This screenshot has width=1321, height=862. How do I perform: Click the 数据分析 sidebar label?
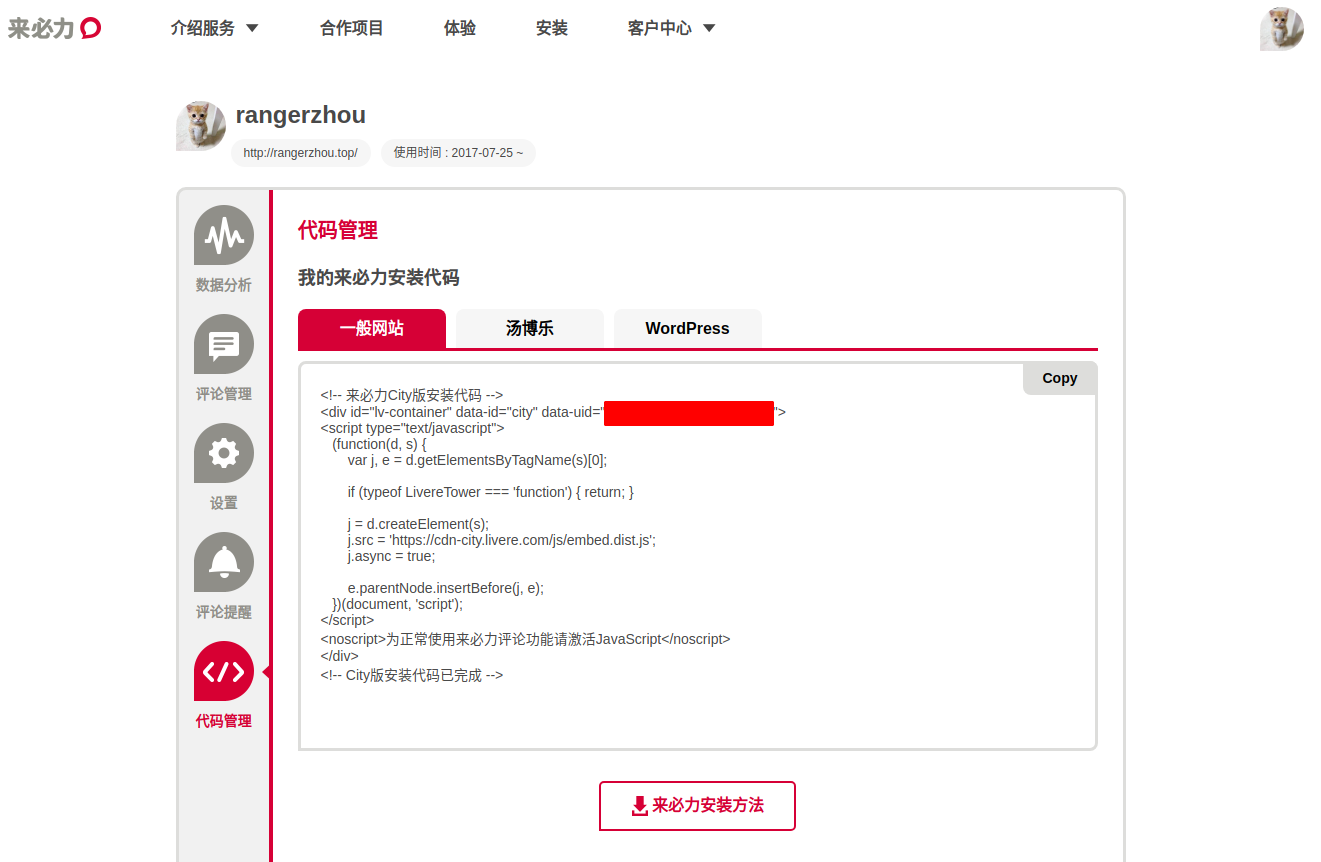click(224, 285)
